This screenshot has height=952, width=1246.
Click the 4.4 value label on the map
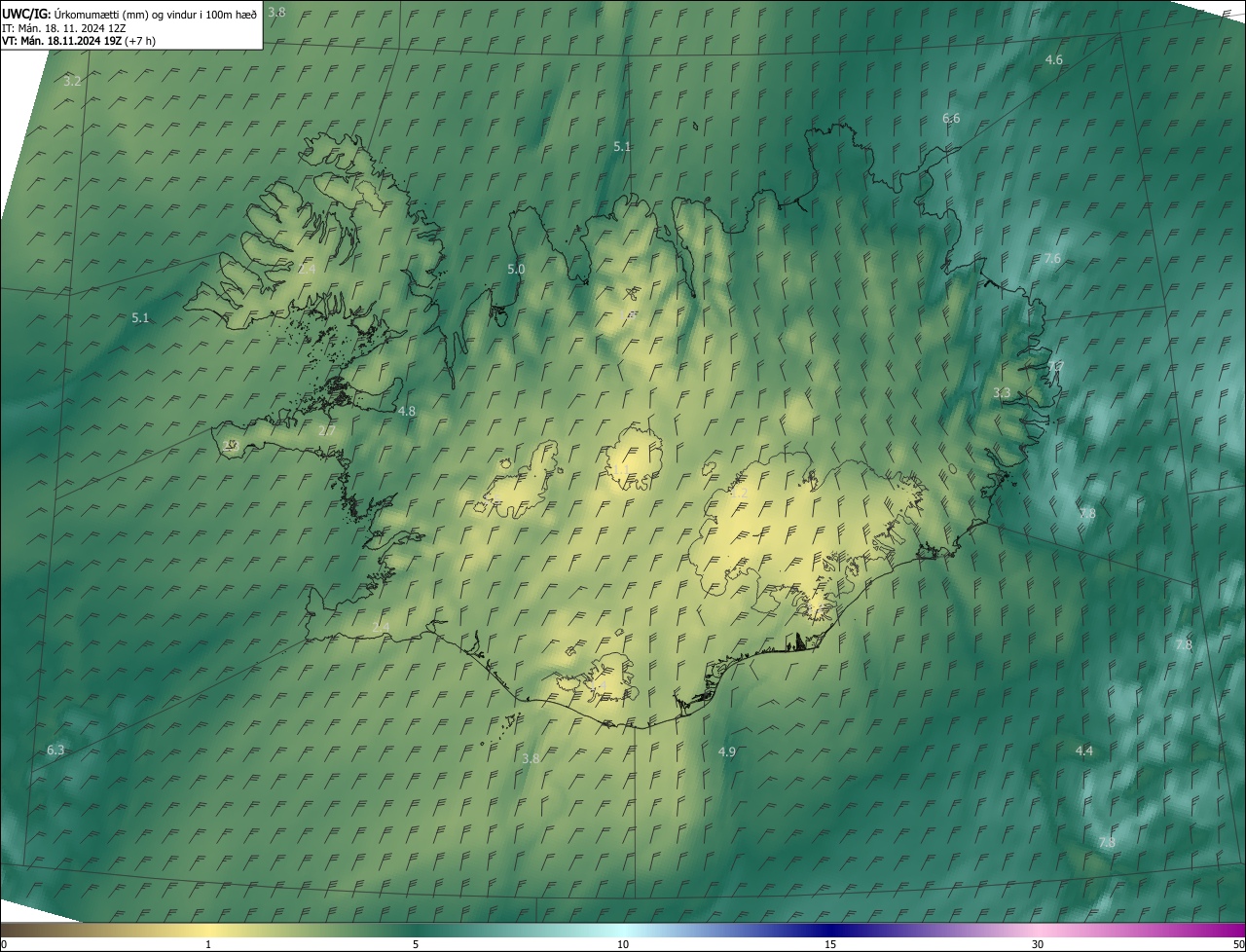pos(1083,751)
